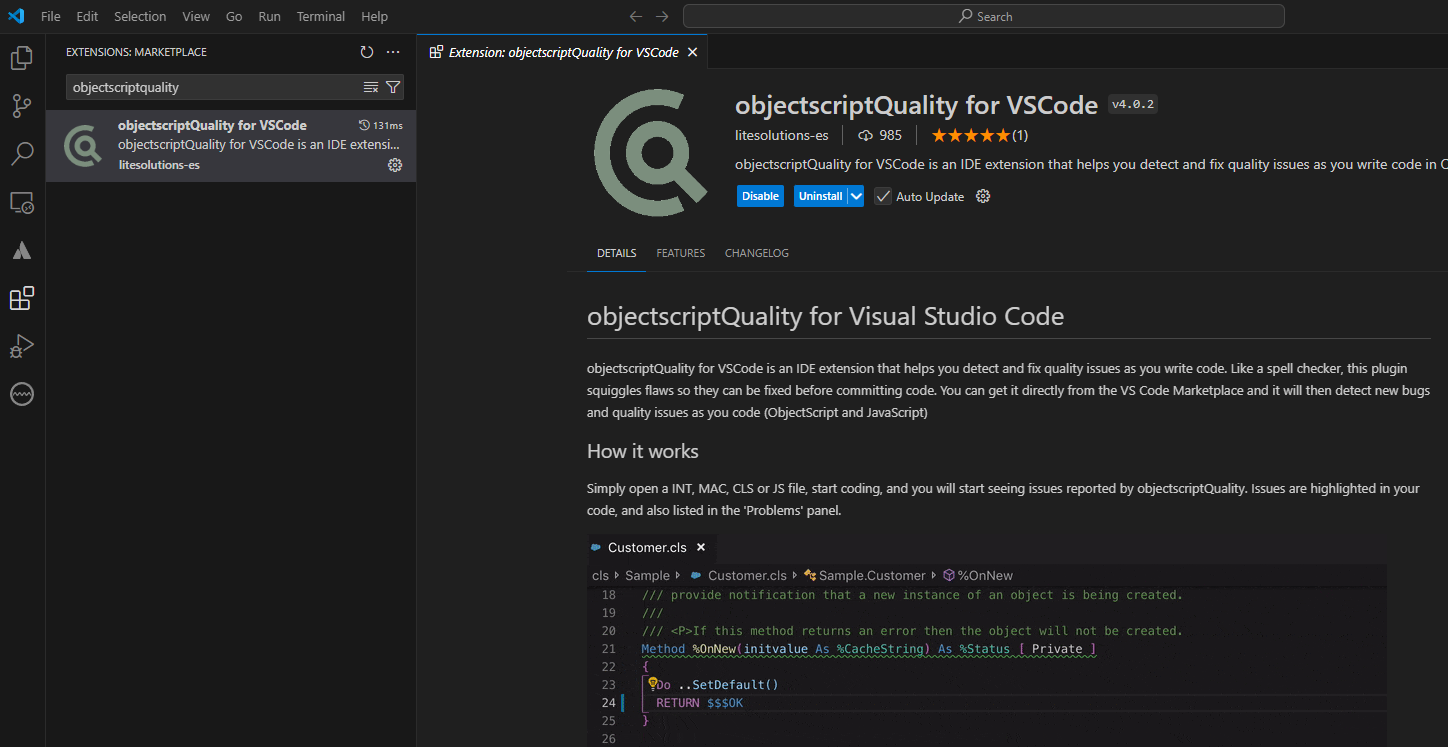Click the Customer.cls tab in screenshot image
This screenshot has height=747, width=1448.
[650, 547]
